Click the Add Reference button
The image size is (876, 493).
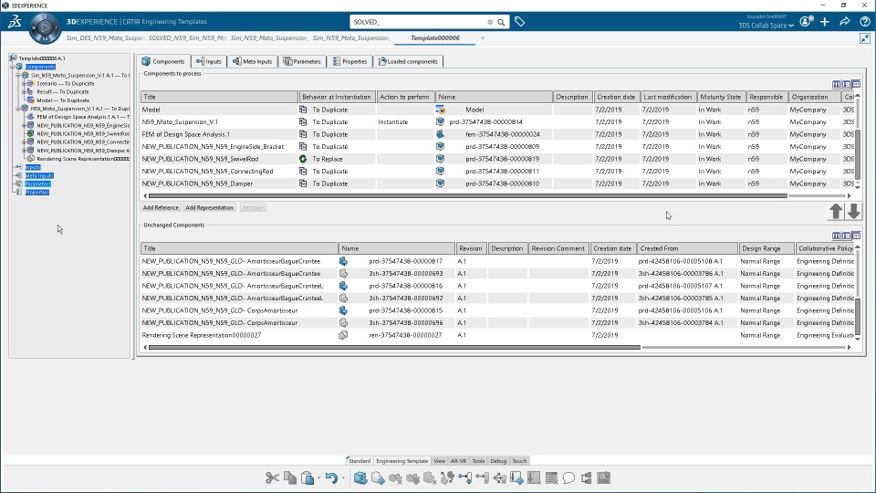pyautogui.click(x=160, y=207)
